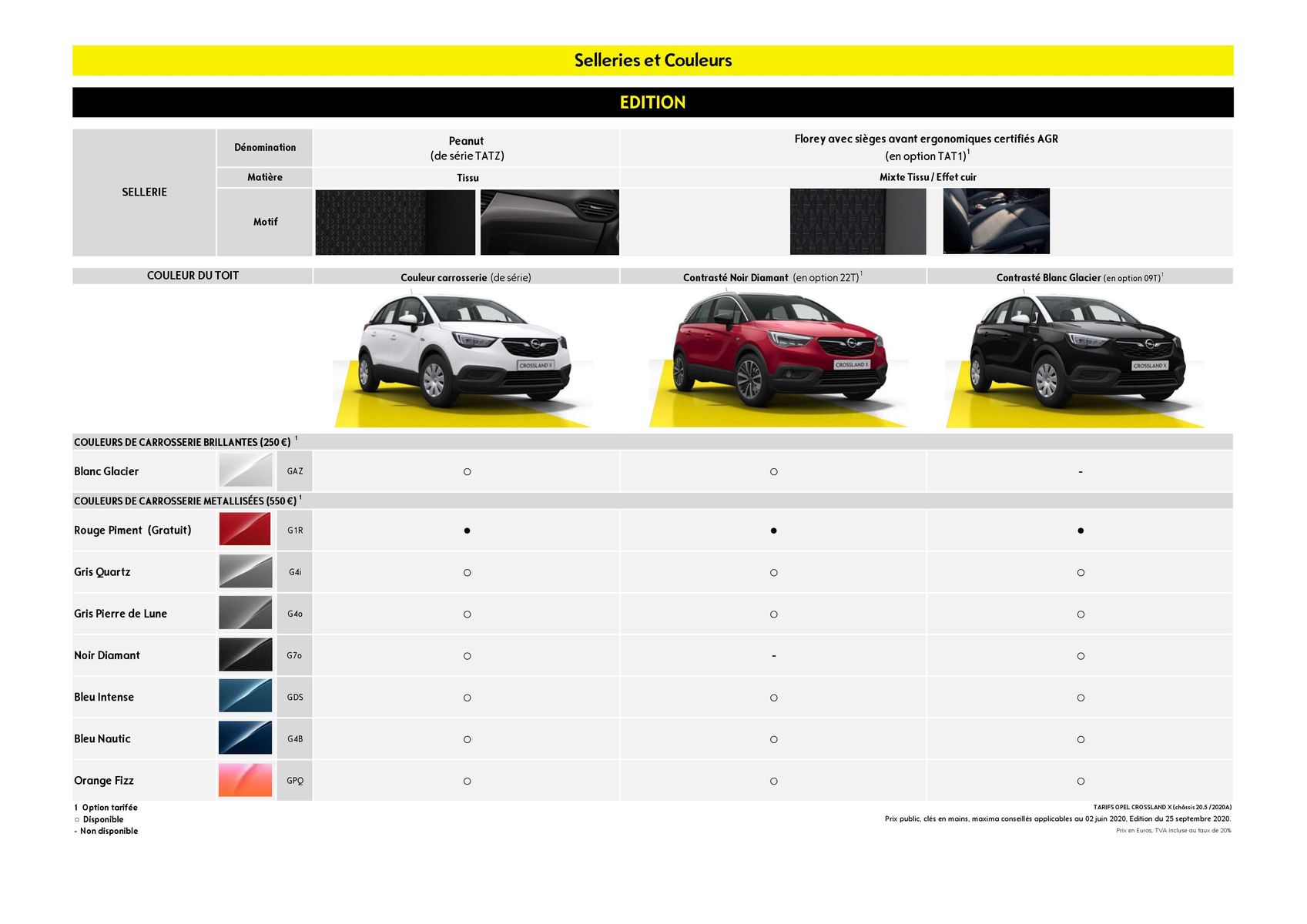Click Florey ergonomic seats AGR heading
The image size is (1307, 924).
click(x=927, y=147)
